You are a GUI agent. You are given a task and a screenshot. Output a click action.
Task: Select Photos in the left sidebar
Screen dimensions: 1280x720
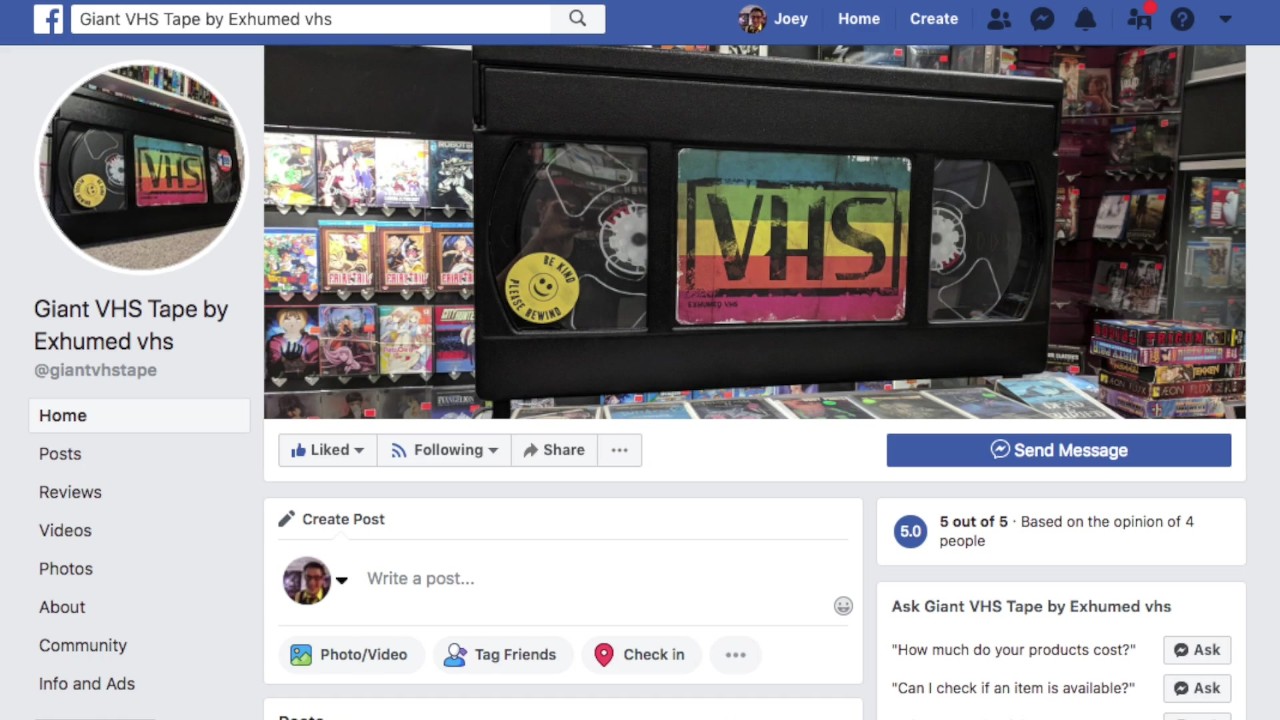coord(66,569)
